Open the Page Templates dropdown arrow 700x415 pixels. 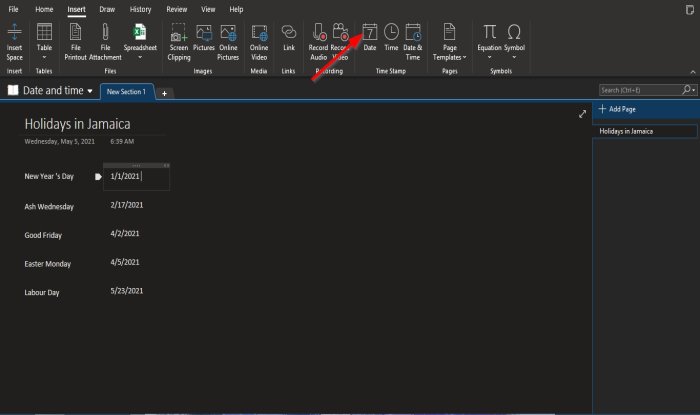click(464, 57)
